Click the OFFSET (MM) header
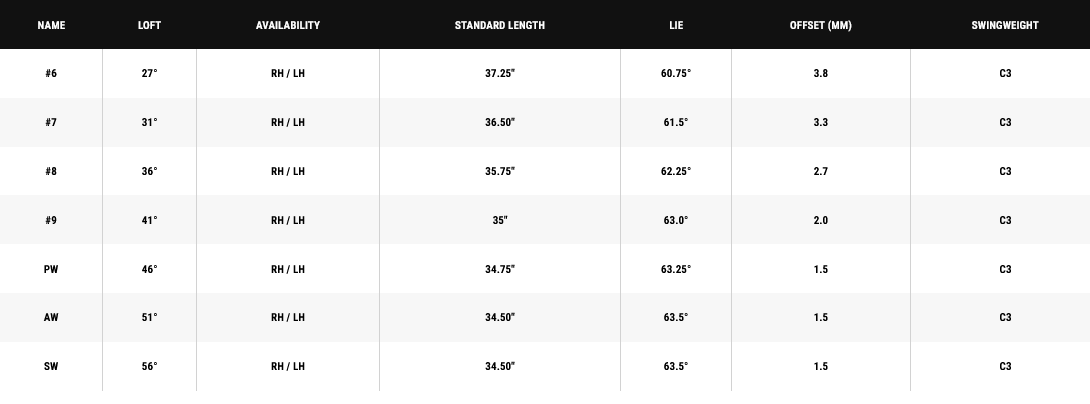This screenshot has height=404, width=1090. click(x=820, y=25)
